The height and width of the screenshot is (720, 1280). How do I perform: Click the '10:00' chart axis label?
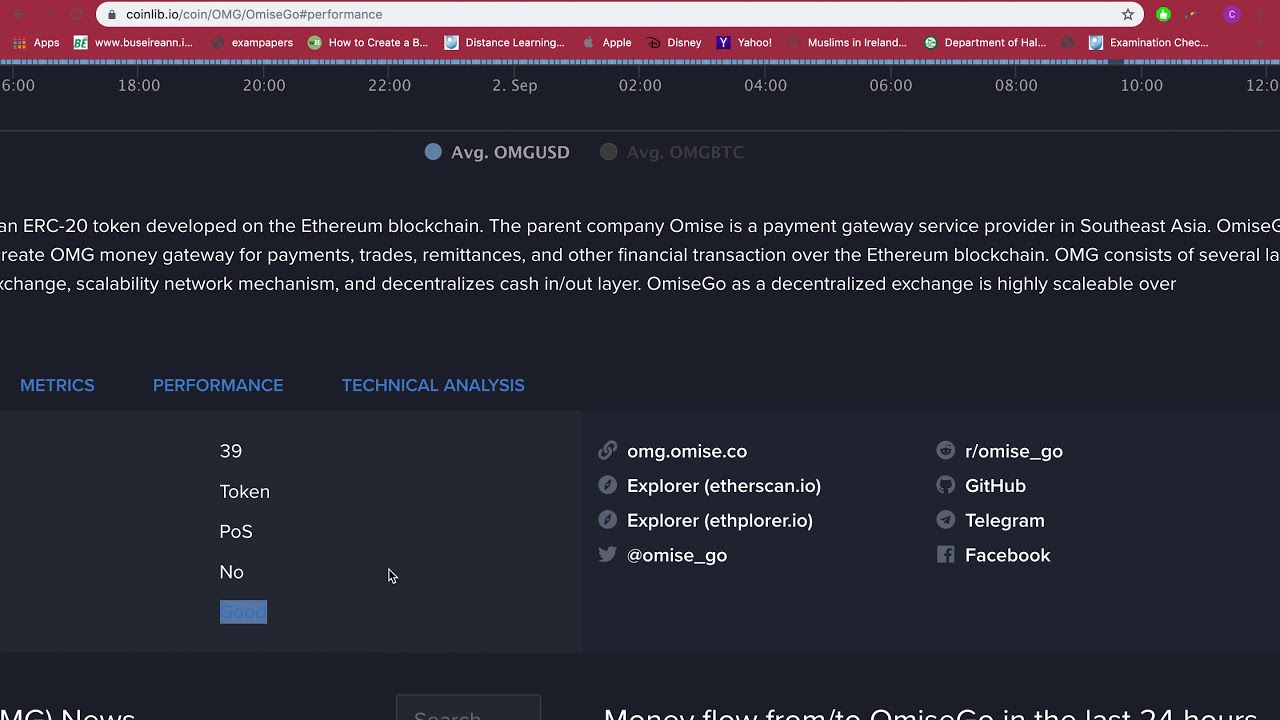tap(1142, 86)
